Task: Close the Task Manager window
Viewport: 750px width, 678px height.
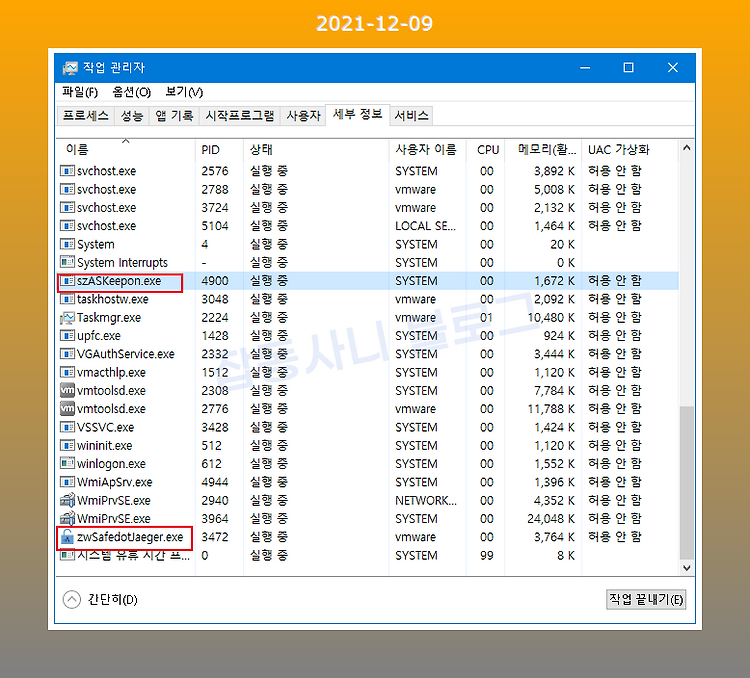Action: point(673,68)
